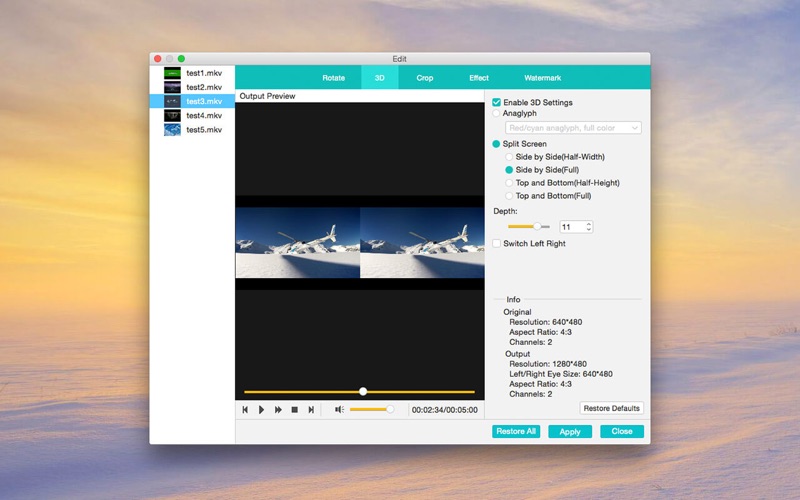
Task: Select test1.mkv thumbnail
Action: pyautogui.click(x=172, y=73)
